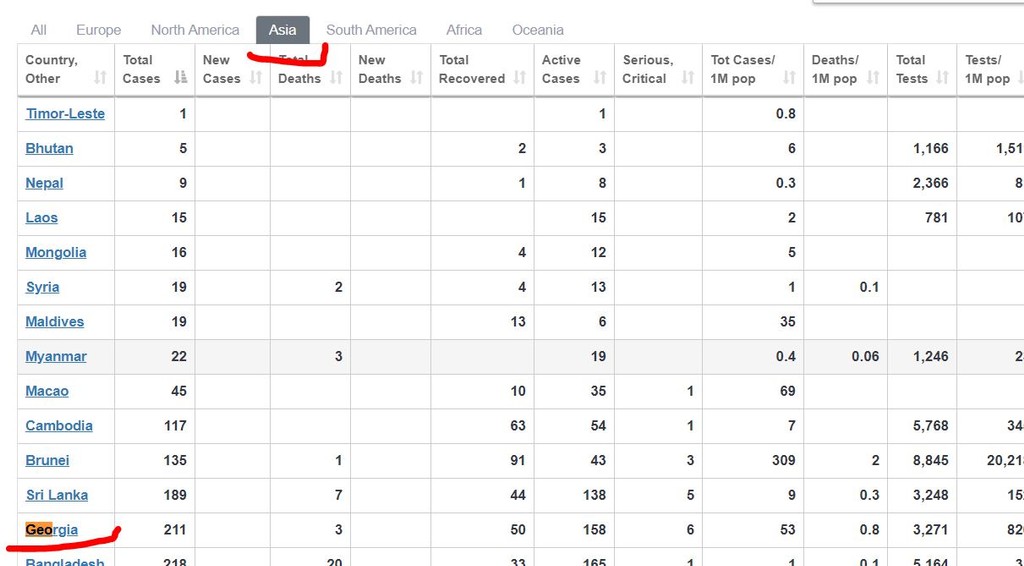Open the South America tab

pyautogui.click(x=371, y=30)
